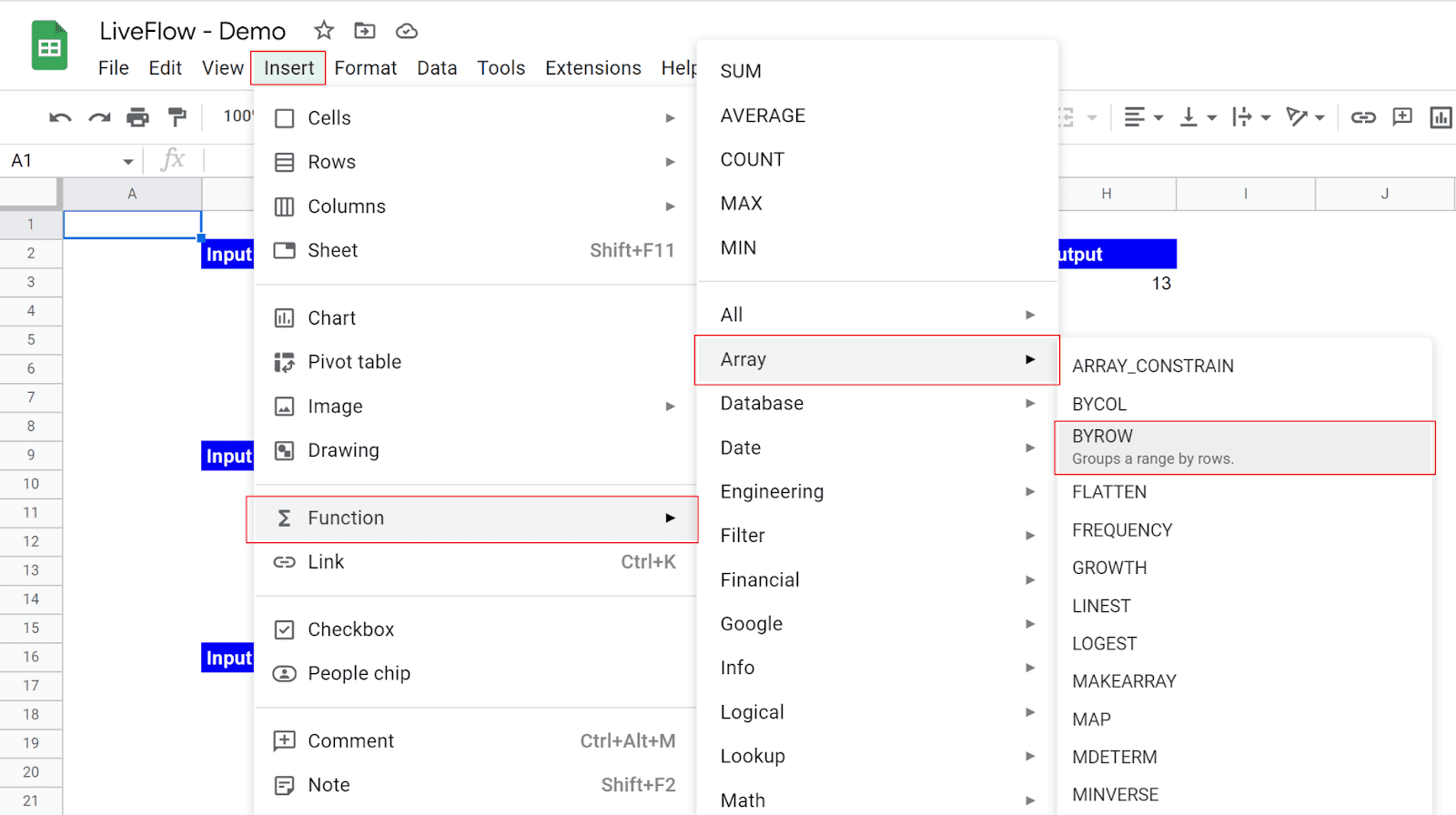Click the Sheet icon in Insert menu

click(285, 250)
